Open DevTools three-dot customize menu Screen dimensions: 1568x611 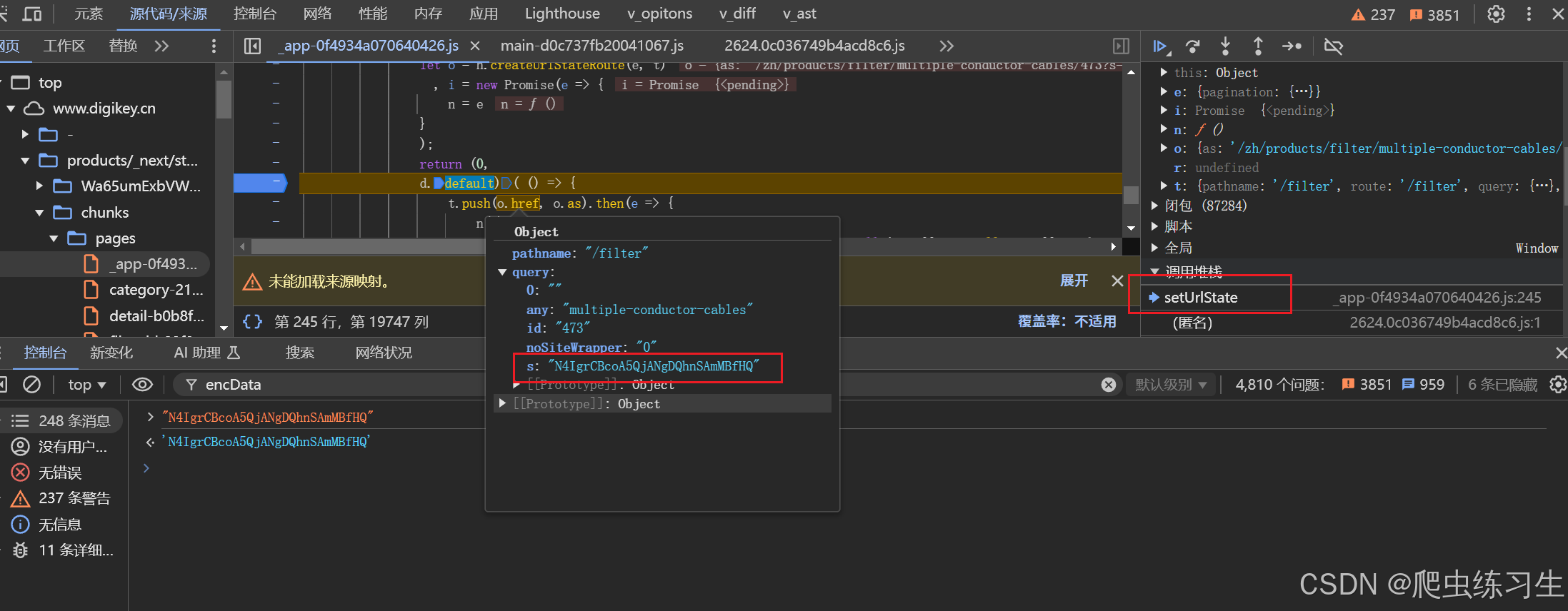coord(1529,14)
